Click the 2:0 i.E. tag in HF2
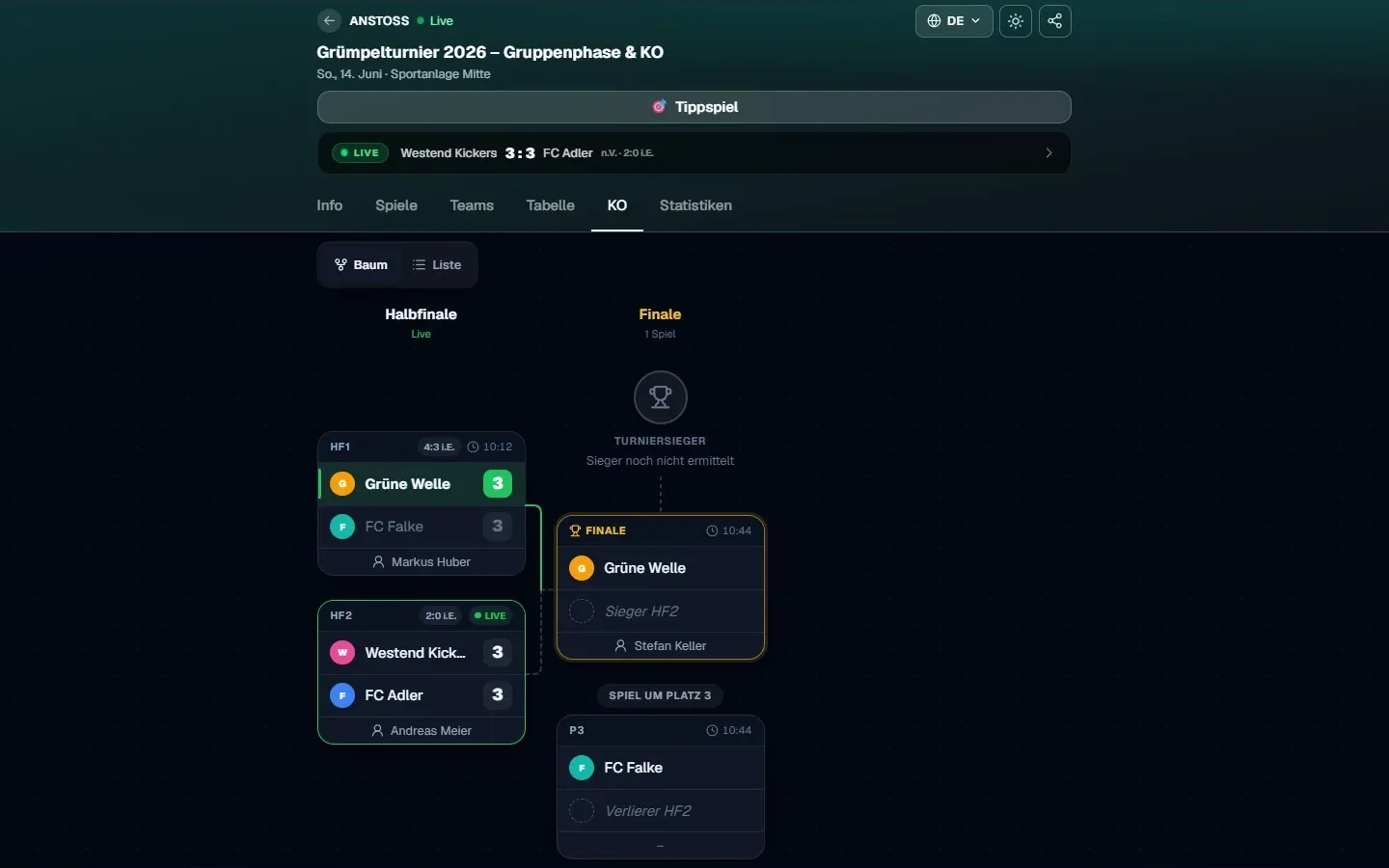Screen dimensions: 1389x868 [441, 616]
